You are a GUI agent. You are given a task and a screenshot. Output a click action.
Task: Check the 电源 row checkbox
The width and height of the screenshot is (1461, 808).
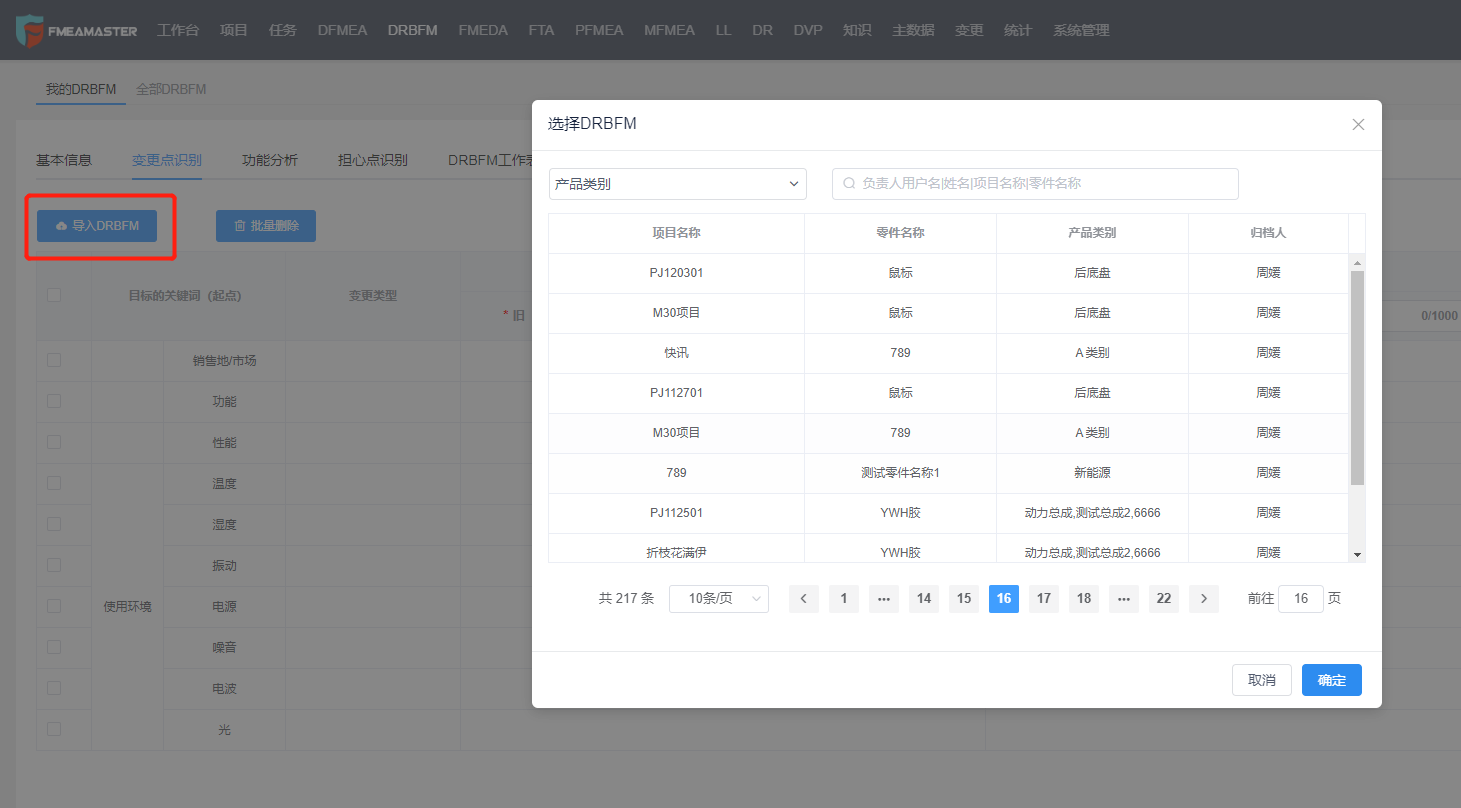[x=54, y=606]
